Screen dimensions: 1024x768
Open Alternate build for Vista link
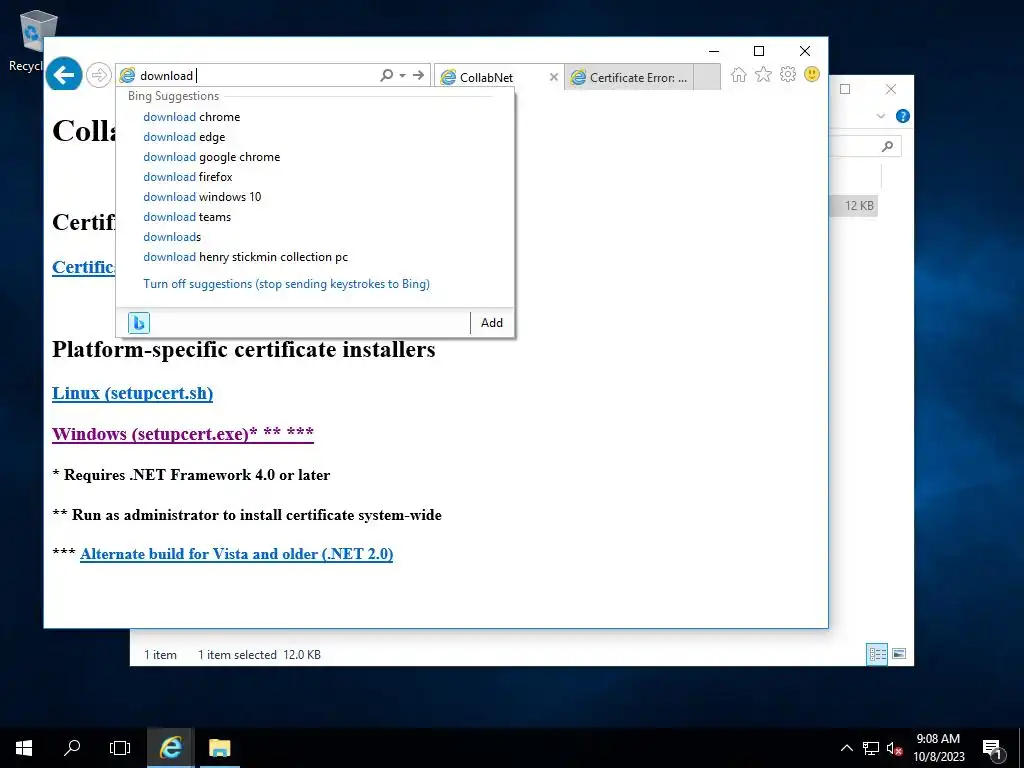(236, 554)
